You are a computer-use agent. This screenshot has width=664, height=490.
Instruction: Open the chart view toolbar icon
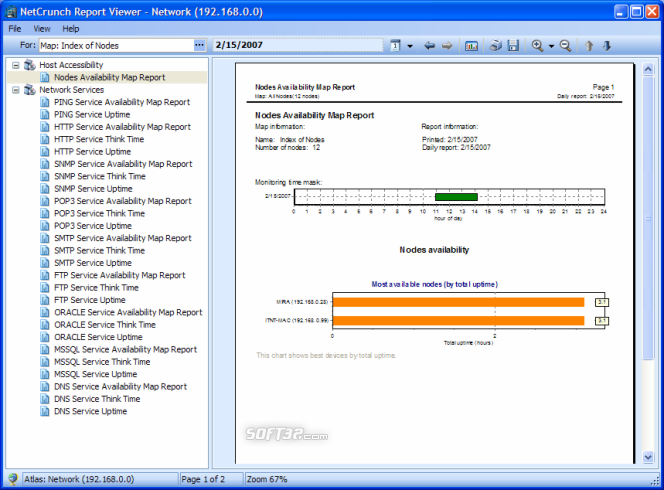click(x=471, y=46)
